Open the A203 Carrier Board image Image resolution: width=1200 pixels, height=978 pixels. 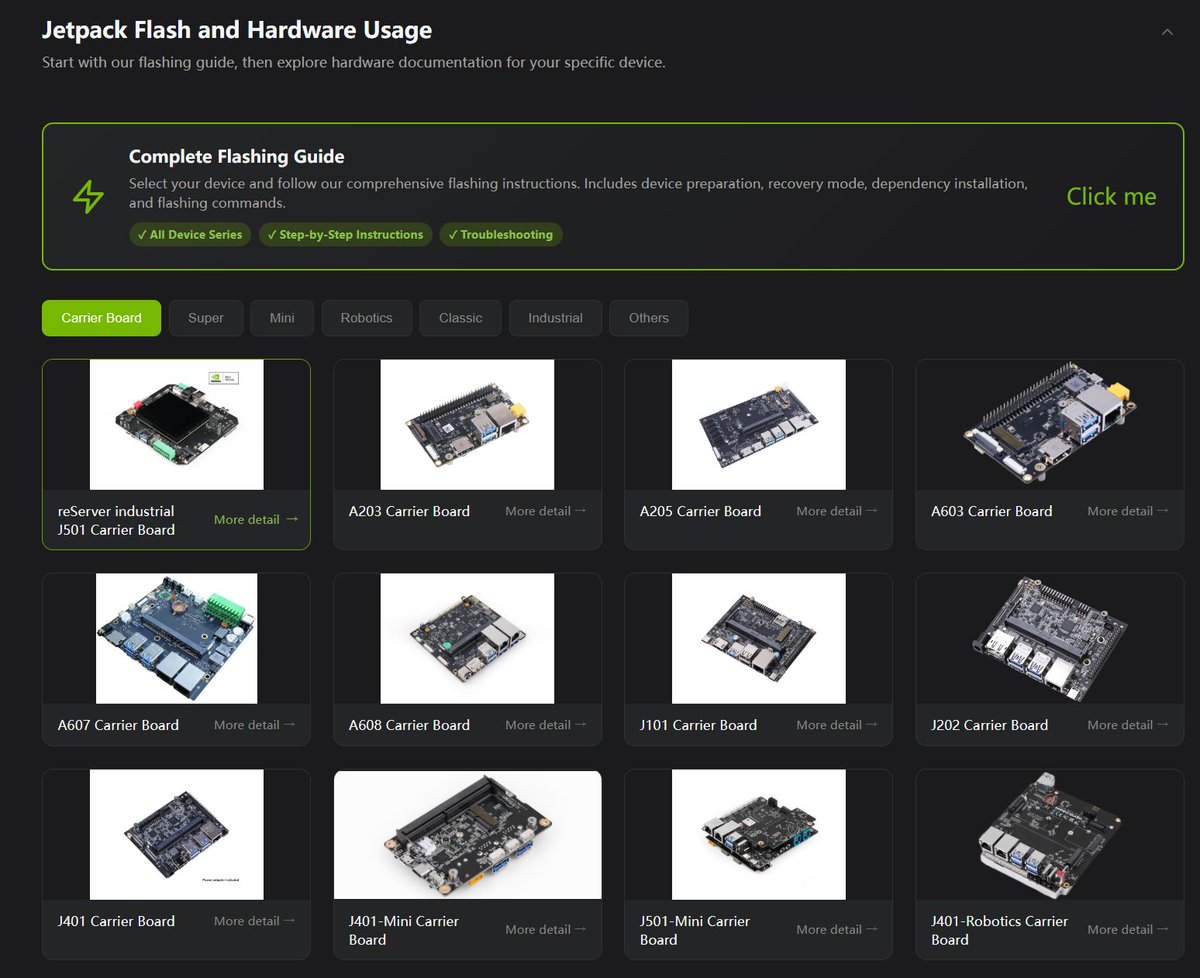[467, 424]
